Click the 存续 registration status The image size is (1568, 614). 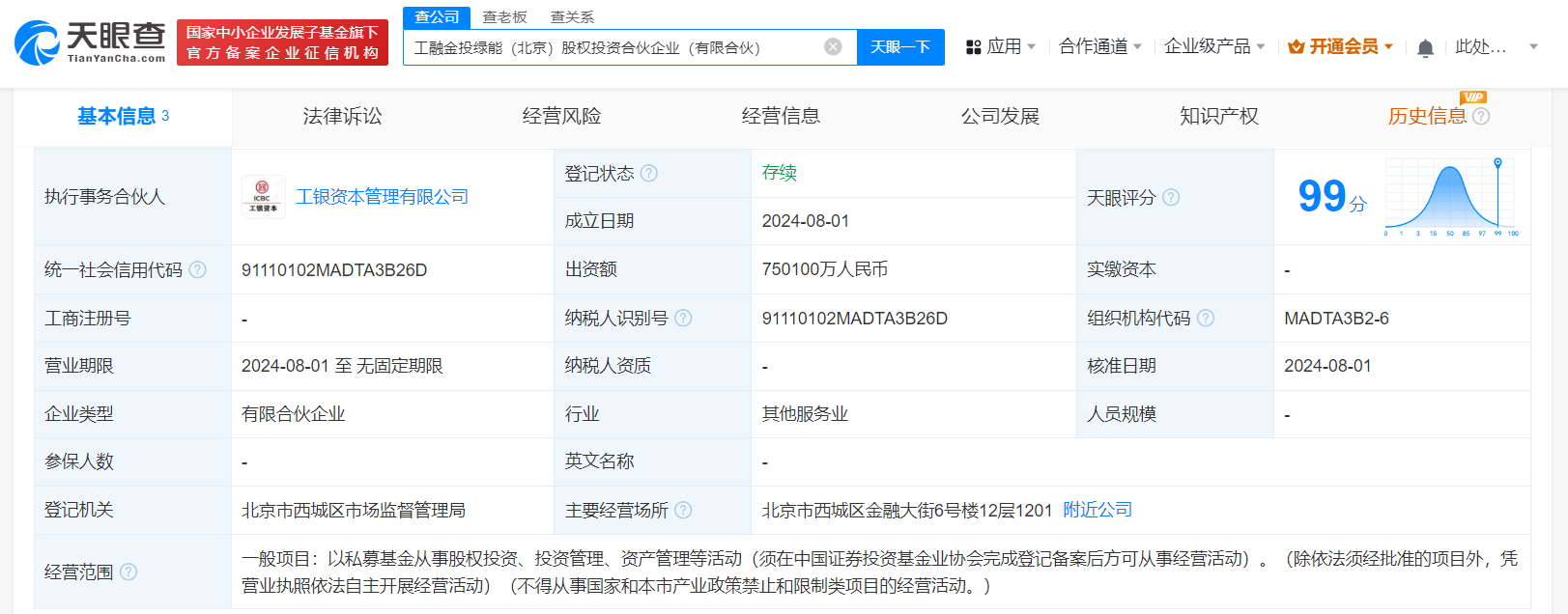pyautogui.click(x=780, y=173)
